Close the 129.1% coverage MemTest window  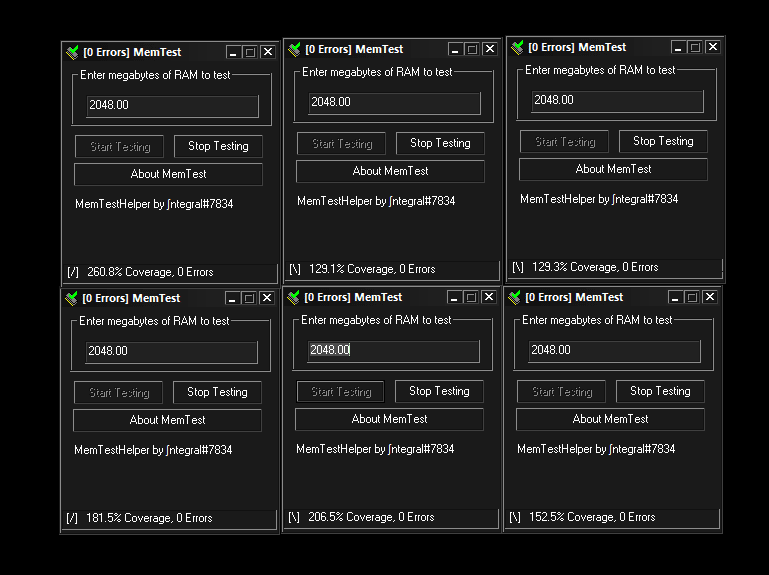[489, 49]
